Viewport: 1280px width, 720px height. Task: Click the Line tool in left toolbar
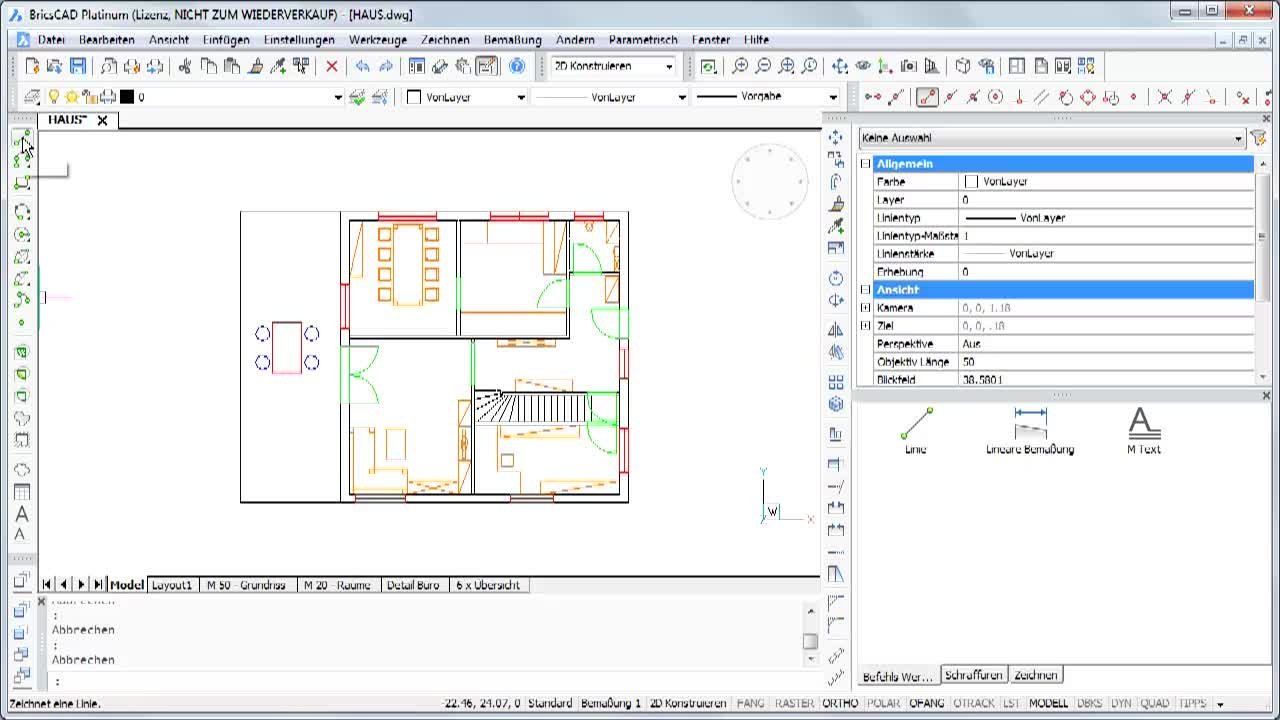pos(22,141)
